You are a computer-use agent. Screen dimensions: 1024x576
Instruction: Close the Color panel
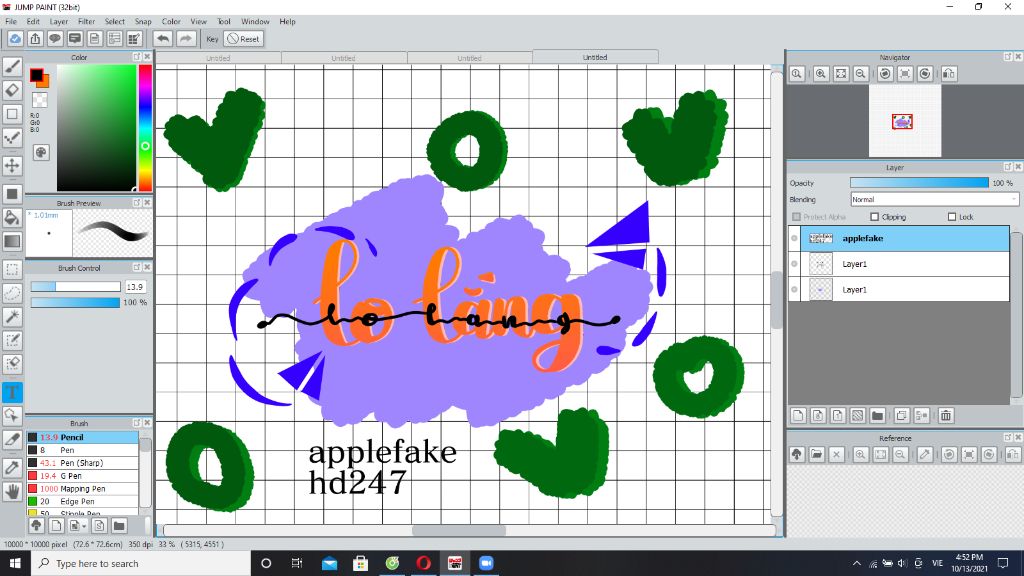point(148,57)
